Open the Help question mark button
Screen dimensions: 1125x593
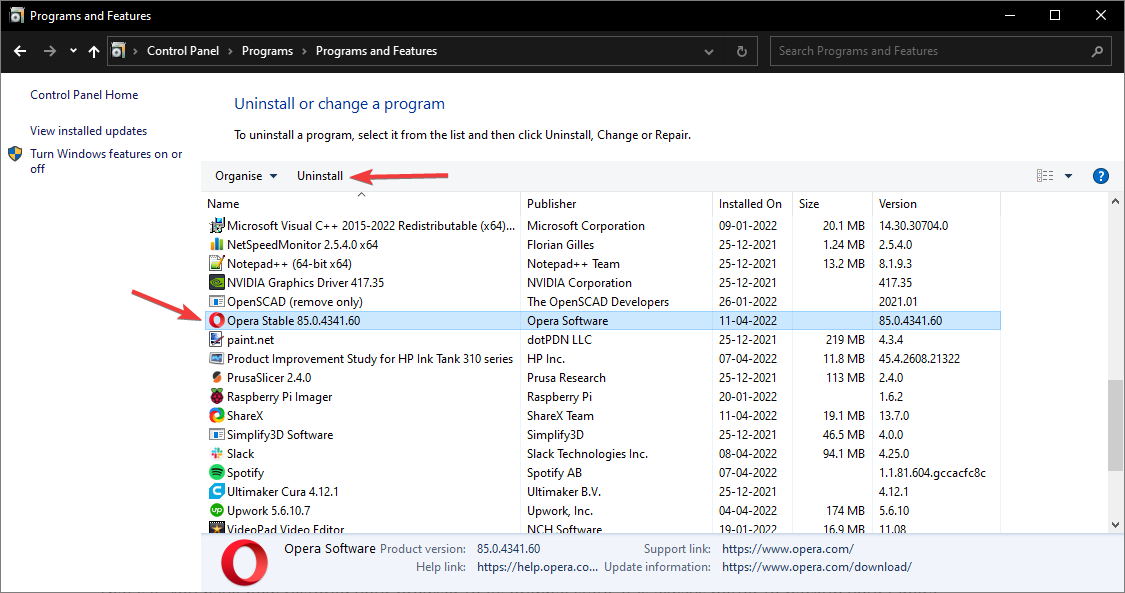(1101, 176)
